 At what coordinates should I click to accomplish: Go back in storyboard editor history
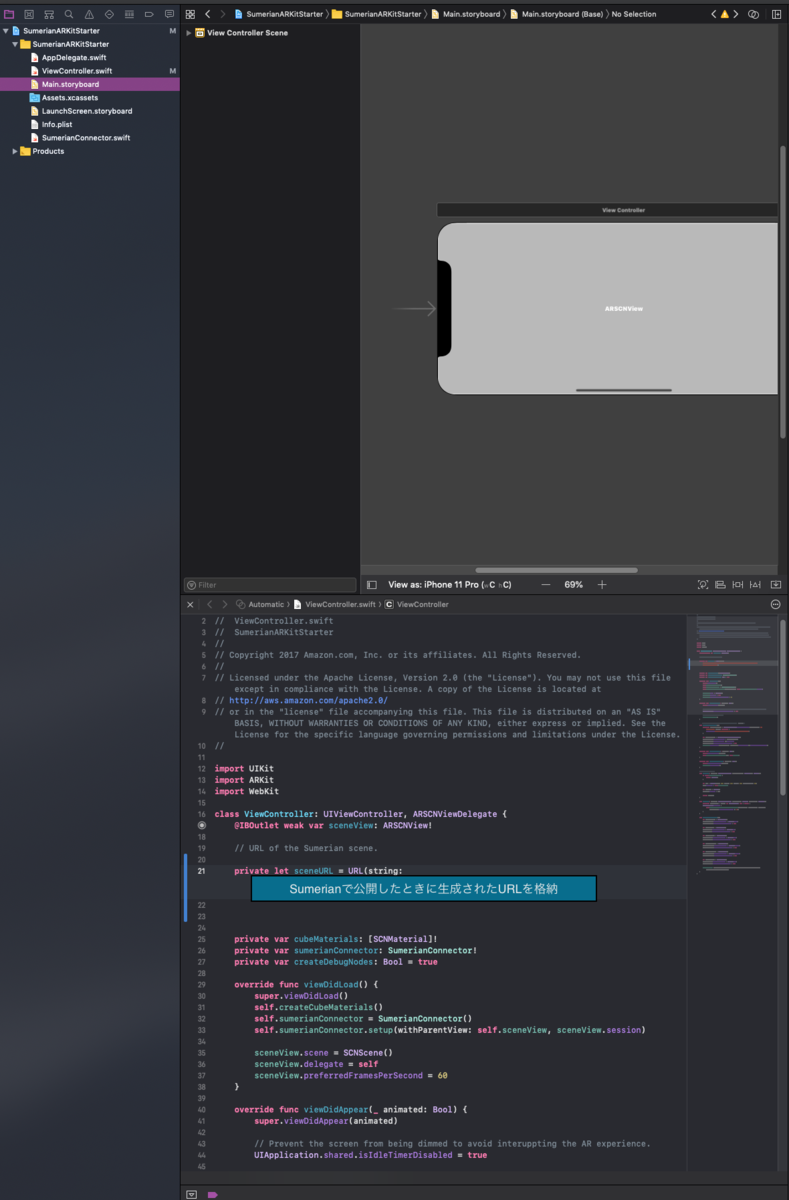[x=207, y=14]
